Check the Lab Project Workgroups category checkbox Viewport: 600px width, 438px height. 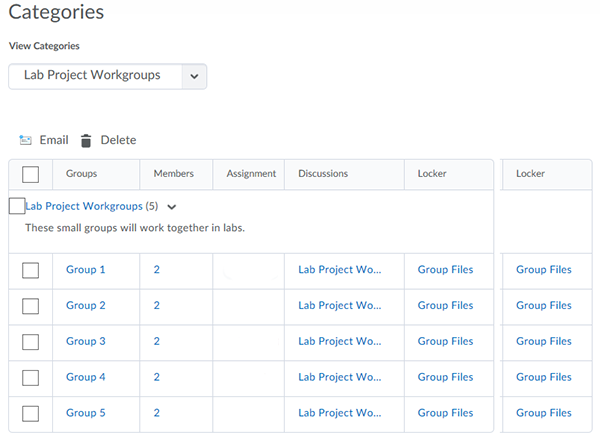(16, 206)
